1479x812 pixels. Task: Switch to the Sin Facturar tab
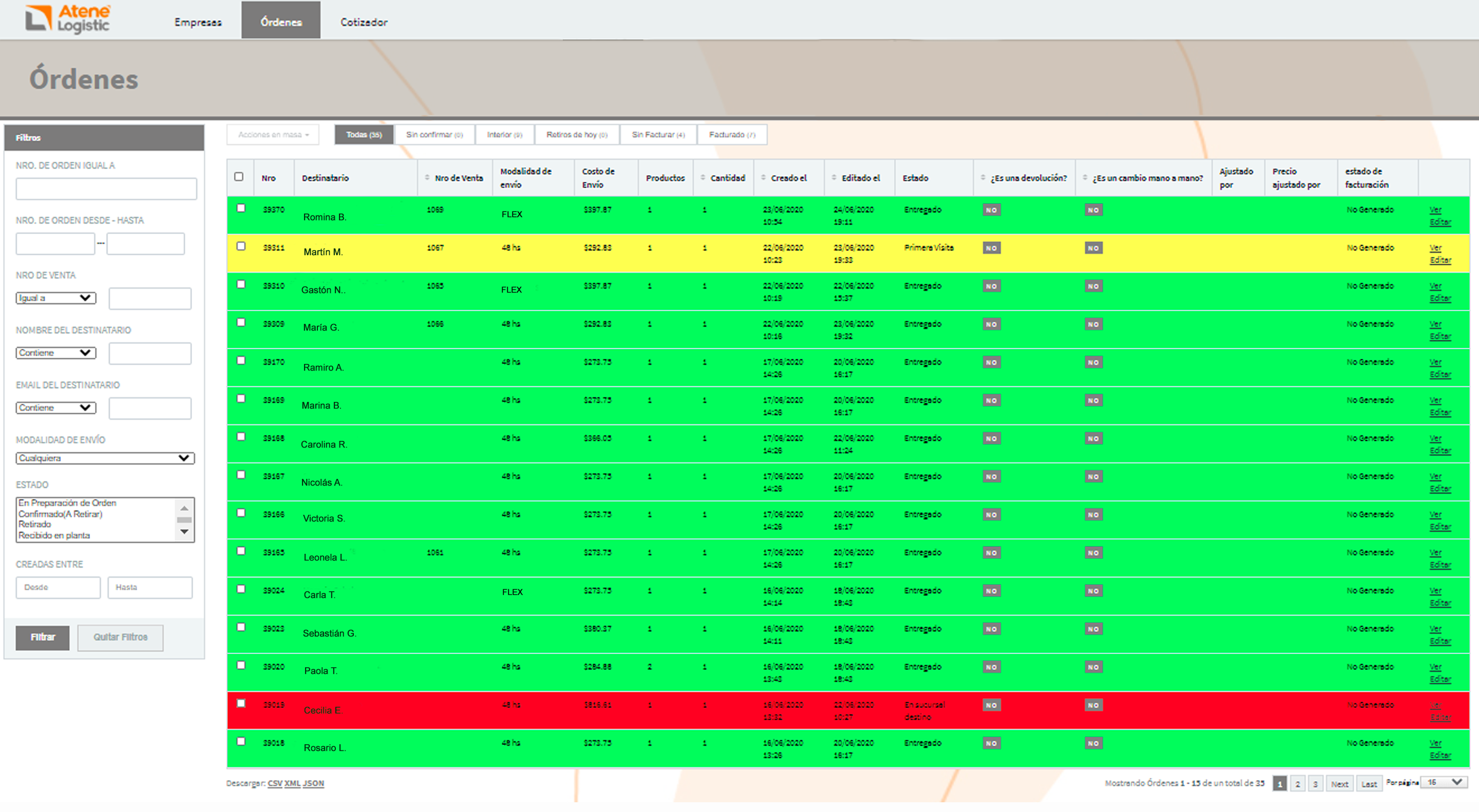pos(658,134)
